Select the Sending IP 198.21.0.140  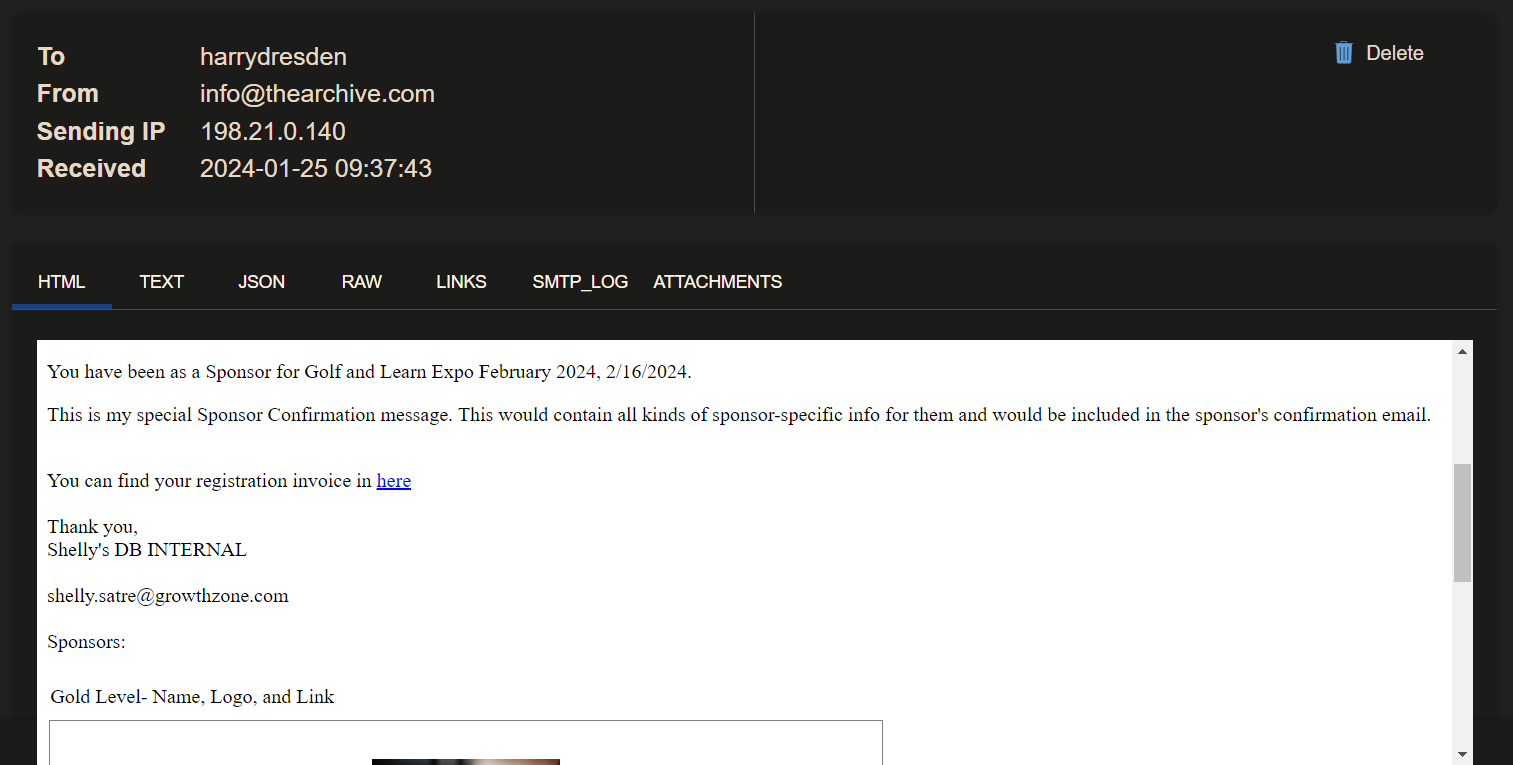click(272, 130)
